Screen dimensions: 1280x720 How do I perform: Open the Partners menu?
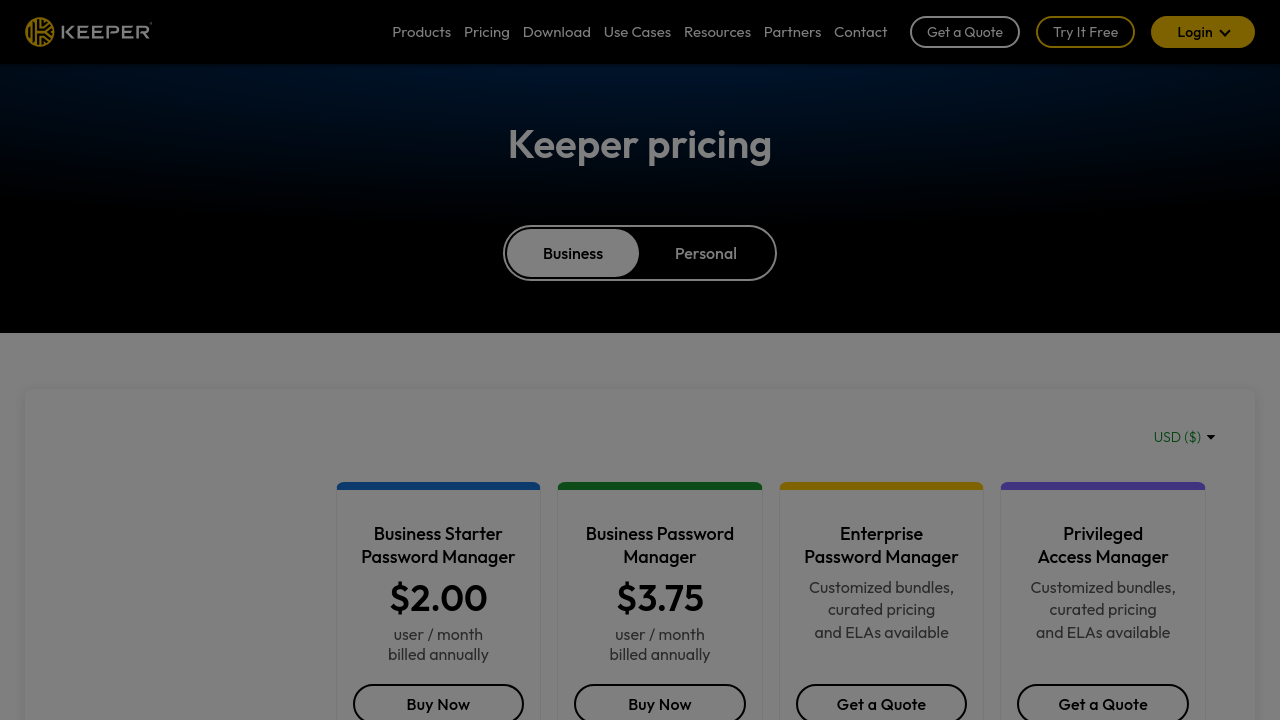[792, 32]
